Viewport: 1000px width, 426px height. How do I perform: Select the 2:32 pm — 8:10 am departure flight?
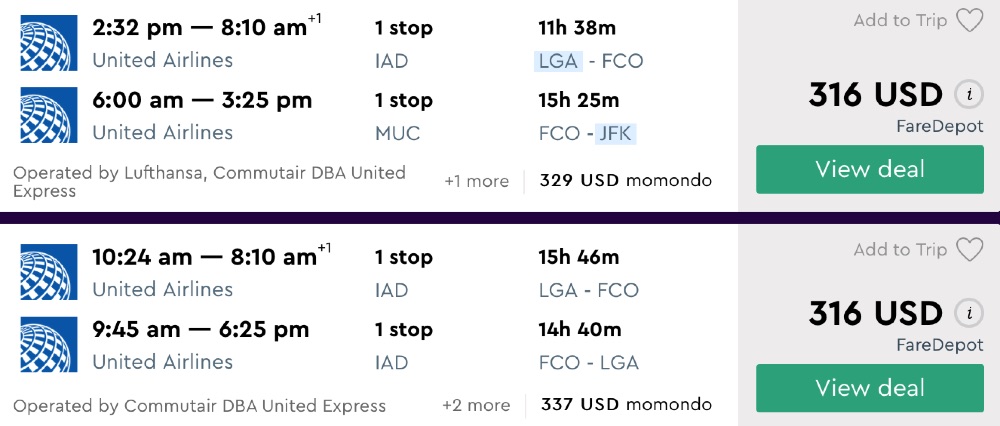pos(199,28)
